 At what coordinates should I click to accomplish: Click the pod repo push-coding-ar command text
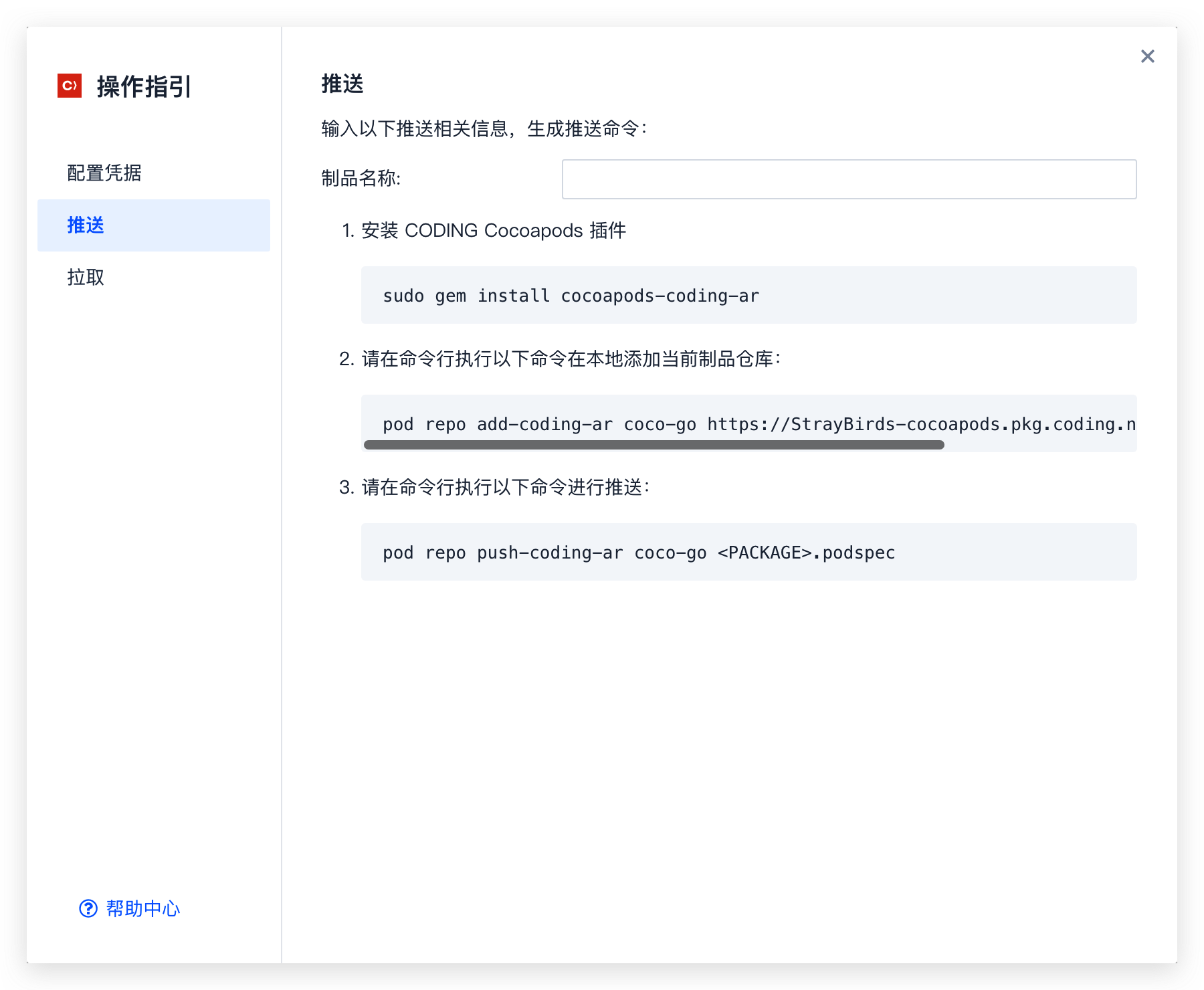coord(639,553)
